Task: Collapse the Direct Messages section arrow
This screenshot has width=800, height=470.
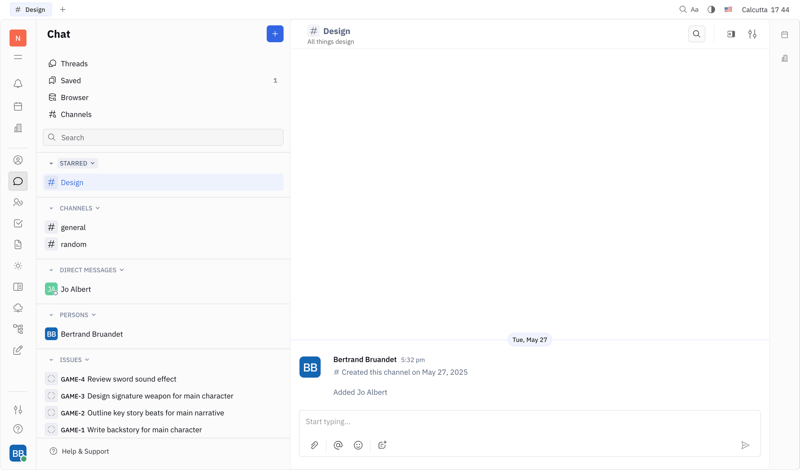Action: click(51, 270)
